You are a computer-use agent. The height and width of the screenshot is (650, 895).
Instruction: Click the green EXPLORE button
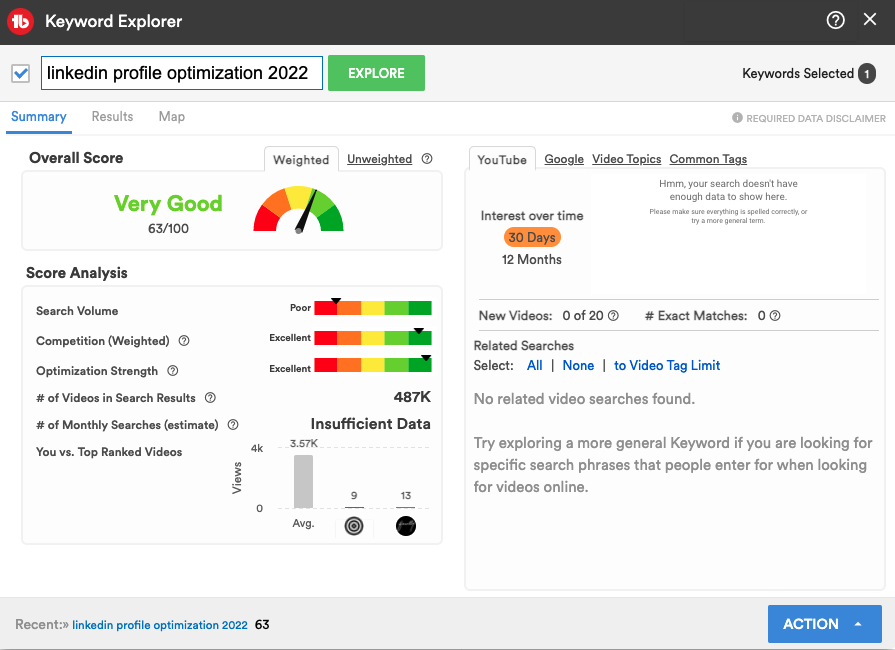point(376,73)
